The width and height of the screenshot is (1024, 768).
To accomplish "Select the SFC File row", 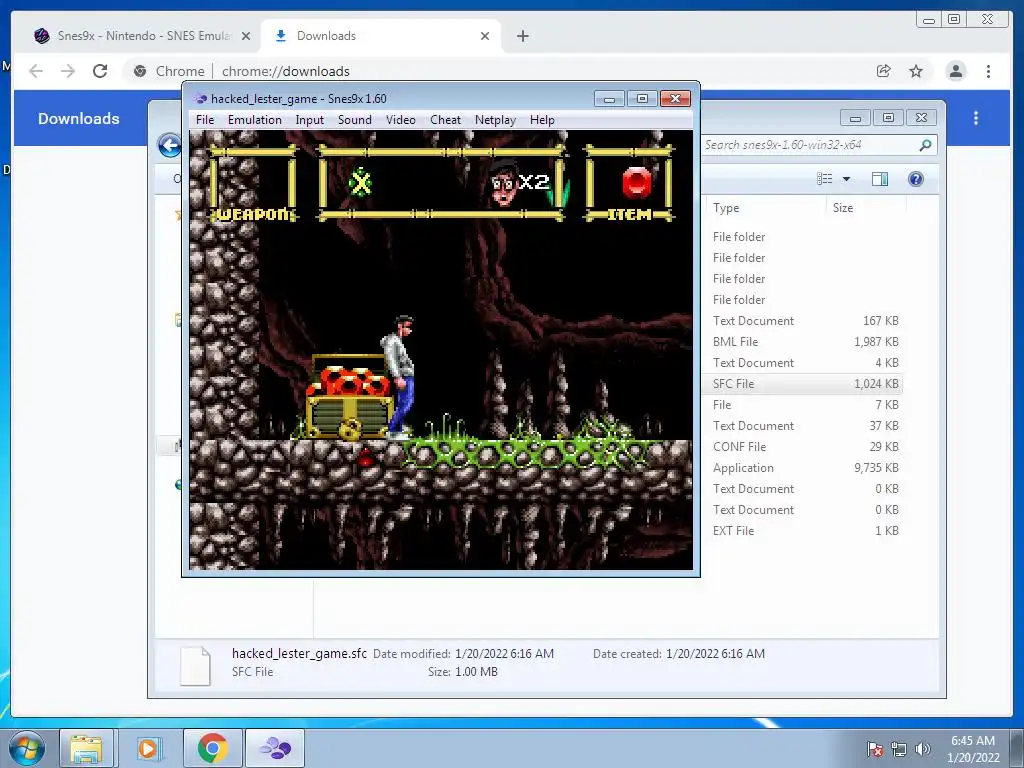I will [803, 384].
